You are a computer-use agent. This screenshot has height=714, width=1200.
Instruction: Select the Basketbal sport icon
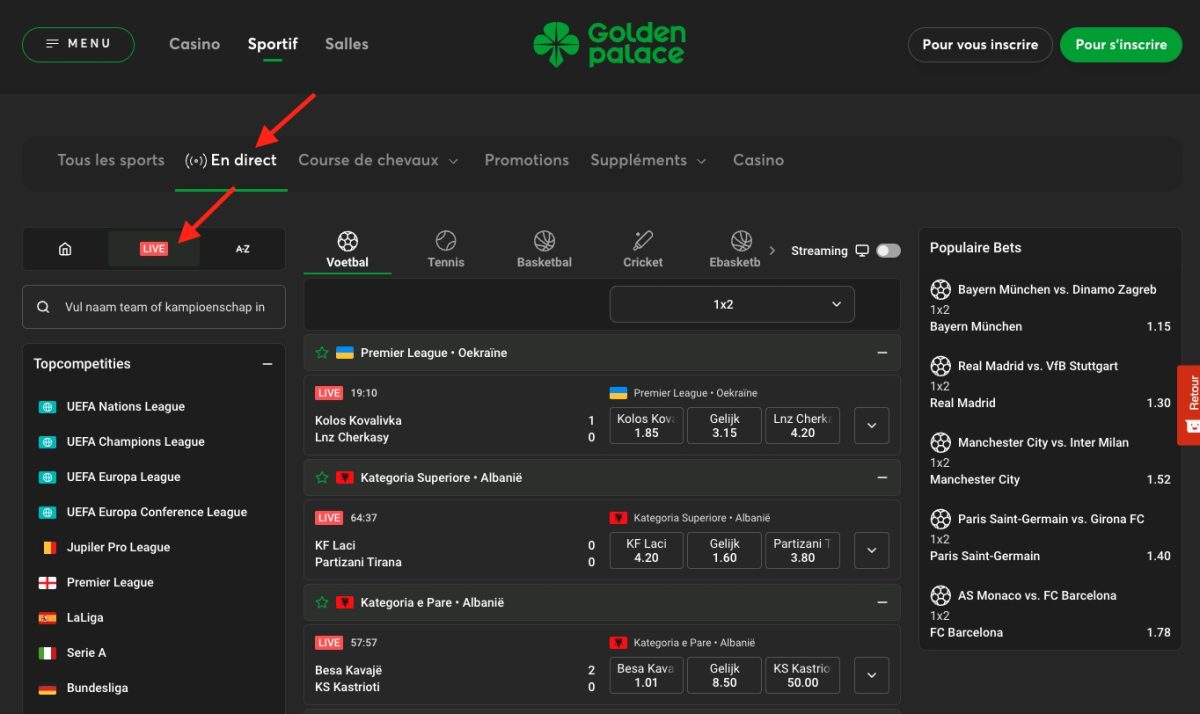(x=544, y=241)
